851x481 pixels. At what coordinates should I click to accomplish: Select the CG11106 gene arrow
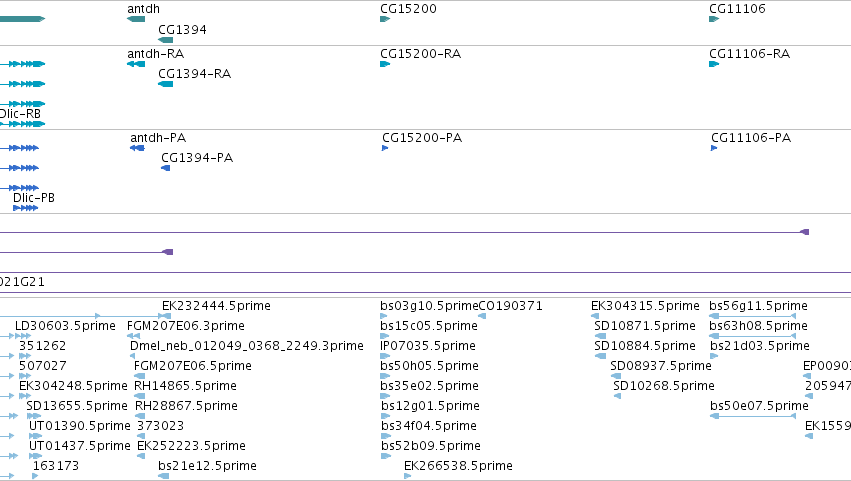714,19
